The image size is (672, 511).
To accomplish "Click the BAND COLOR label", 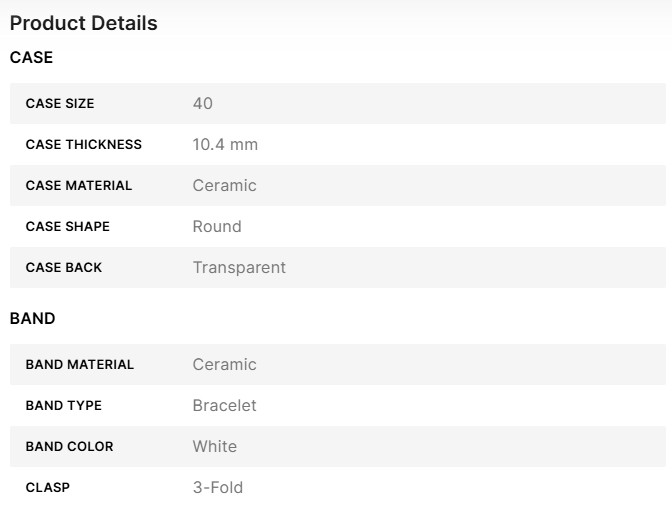I will [x=70, y=447].
